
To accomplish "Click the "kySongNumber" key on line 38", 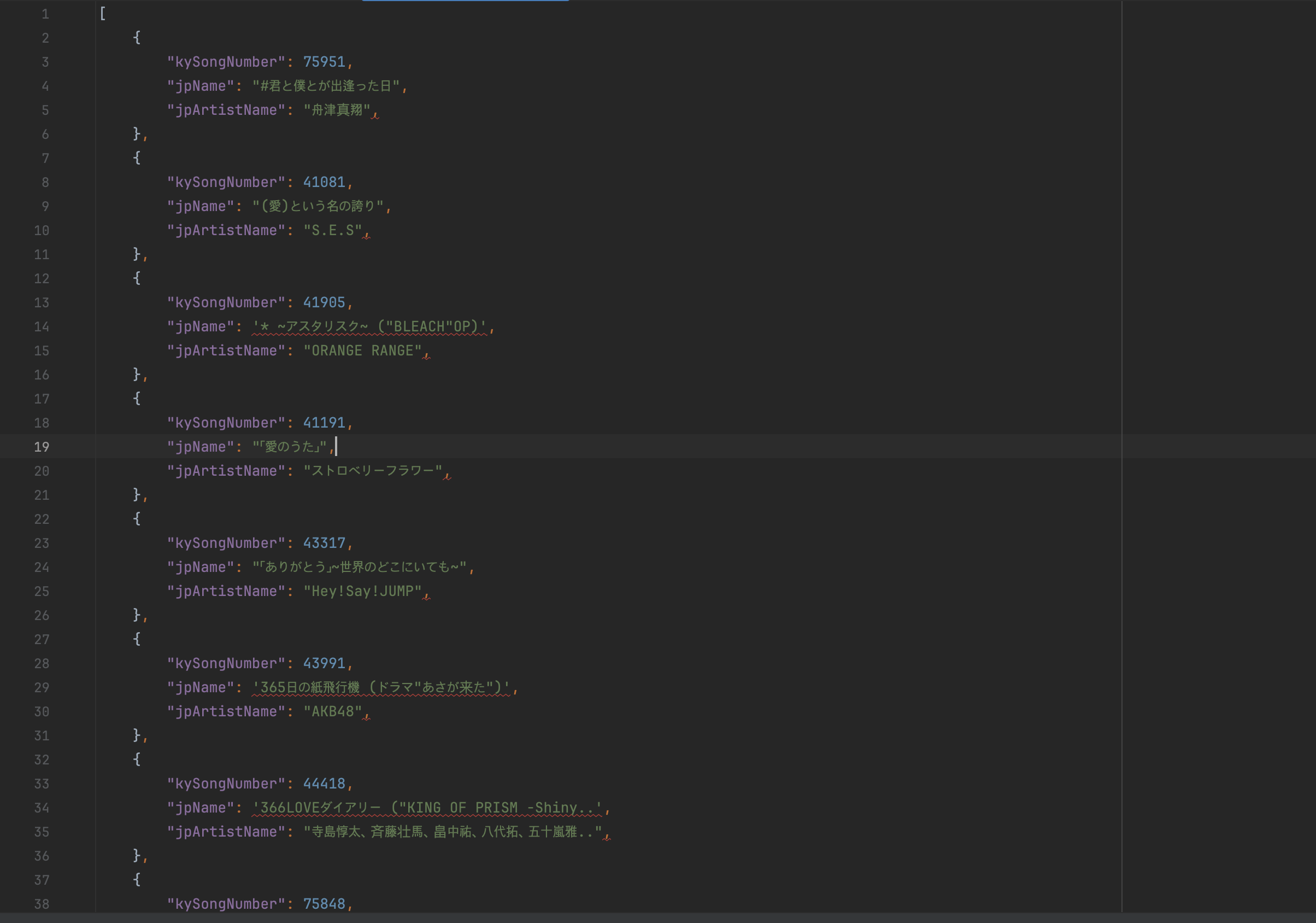I will click(226, 904).
